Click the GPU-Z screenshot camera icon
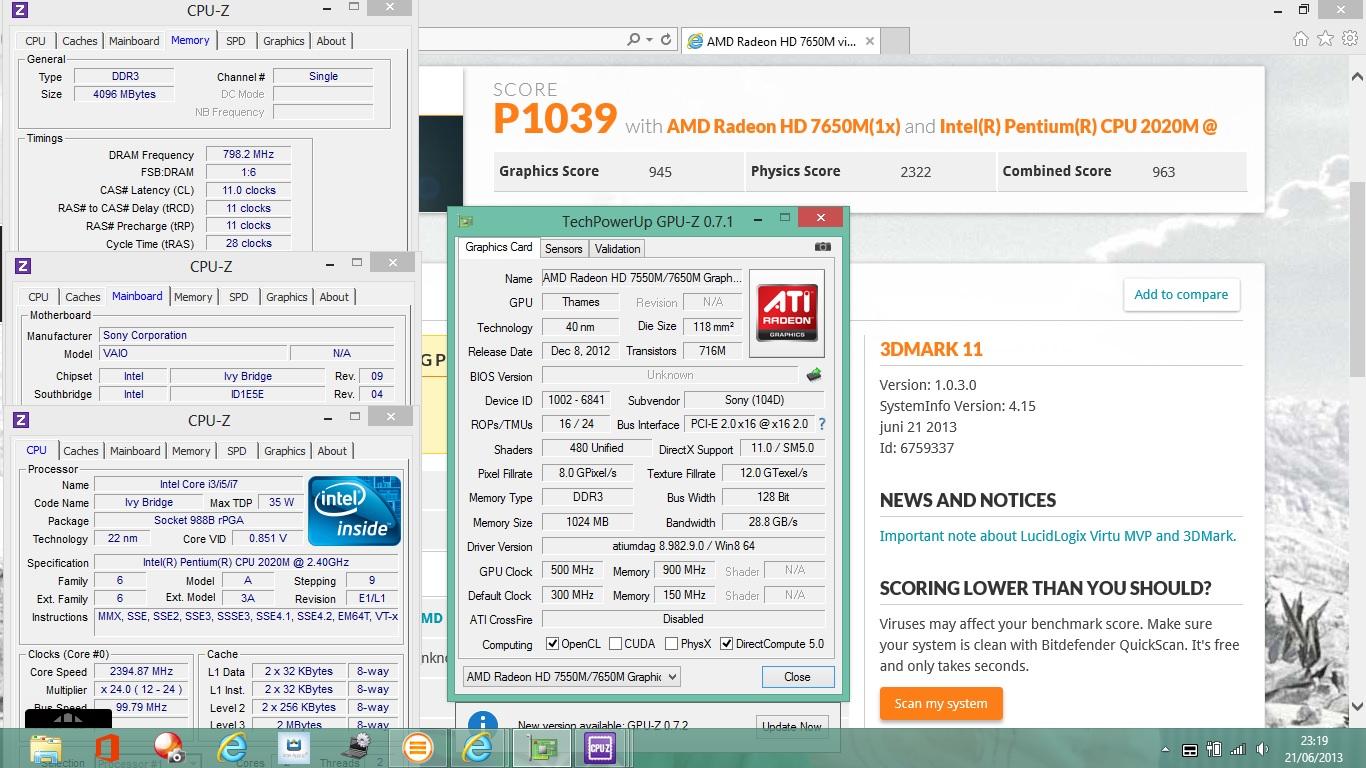The height and width of the screenshot is (768, 1366). point(822,247)
